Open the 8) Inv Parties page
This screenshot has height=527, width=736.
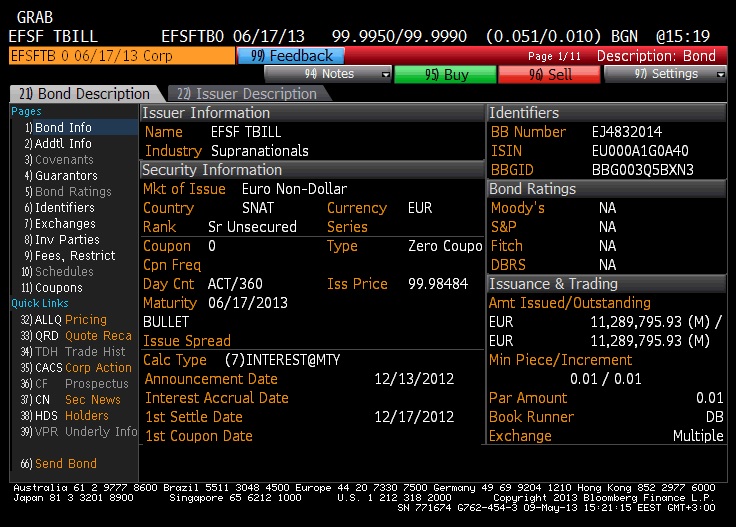pyautogui.click(x=62, y=239)
